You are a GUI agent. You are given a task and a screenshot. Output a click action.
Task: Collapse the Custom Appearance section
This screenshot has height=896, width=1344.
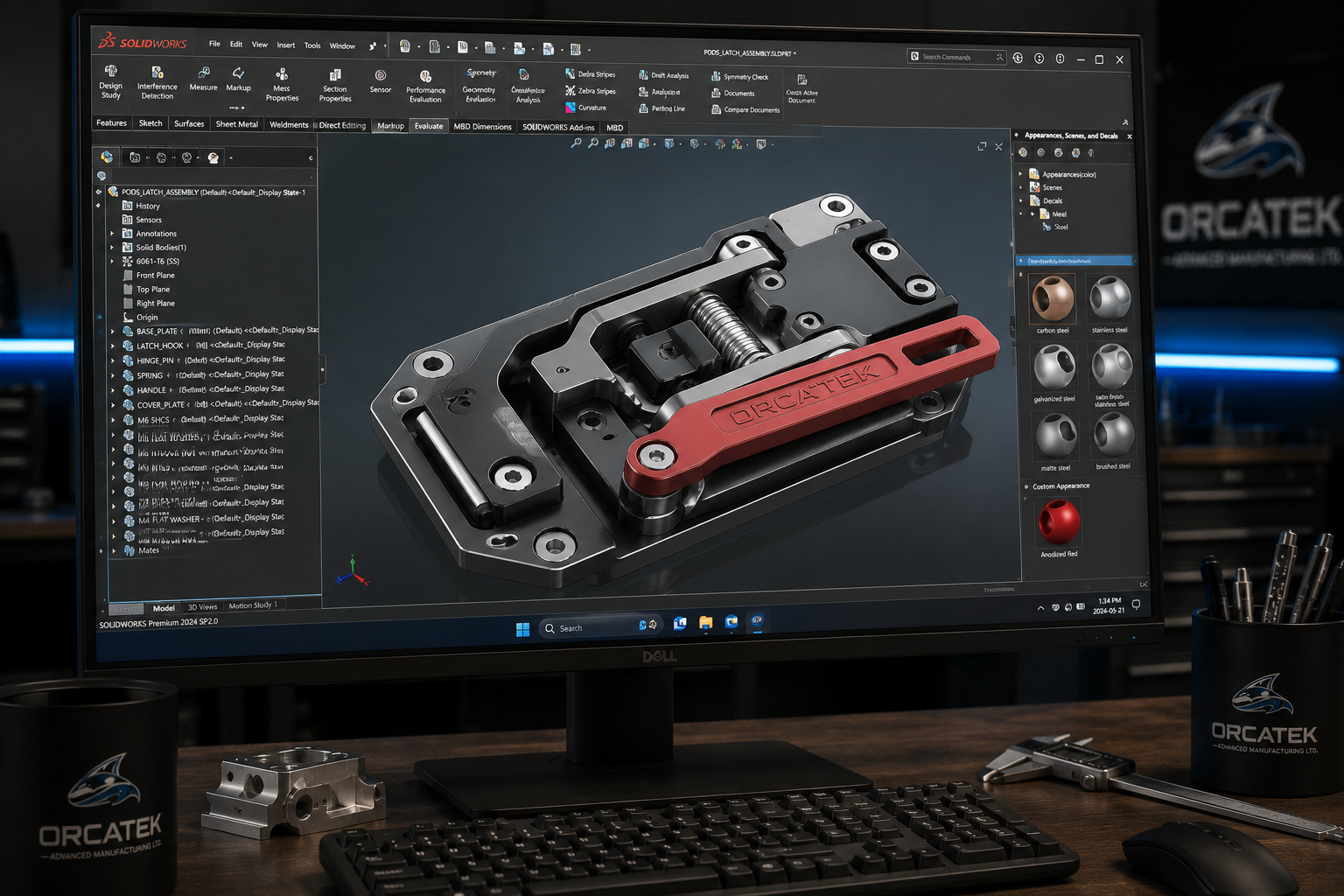(x=1026, y=486)
